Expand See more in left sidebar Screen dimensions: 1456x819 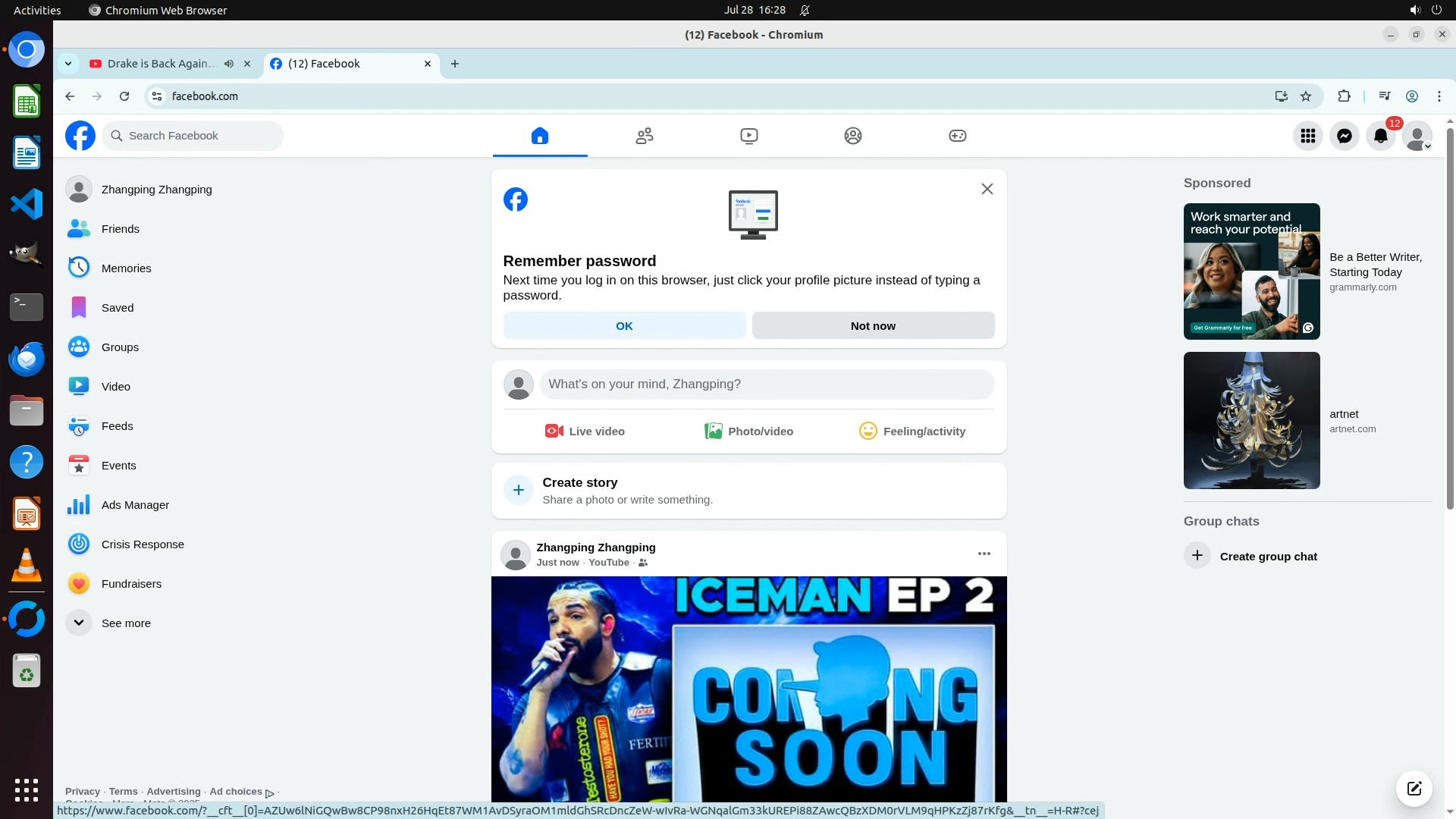[x=125, y=623]
